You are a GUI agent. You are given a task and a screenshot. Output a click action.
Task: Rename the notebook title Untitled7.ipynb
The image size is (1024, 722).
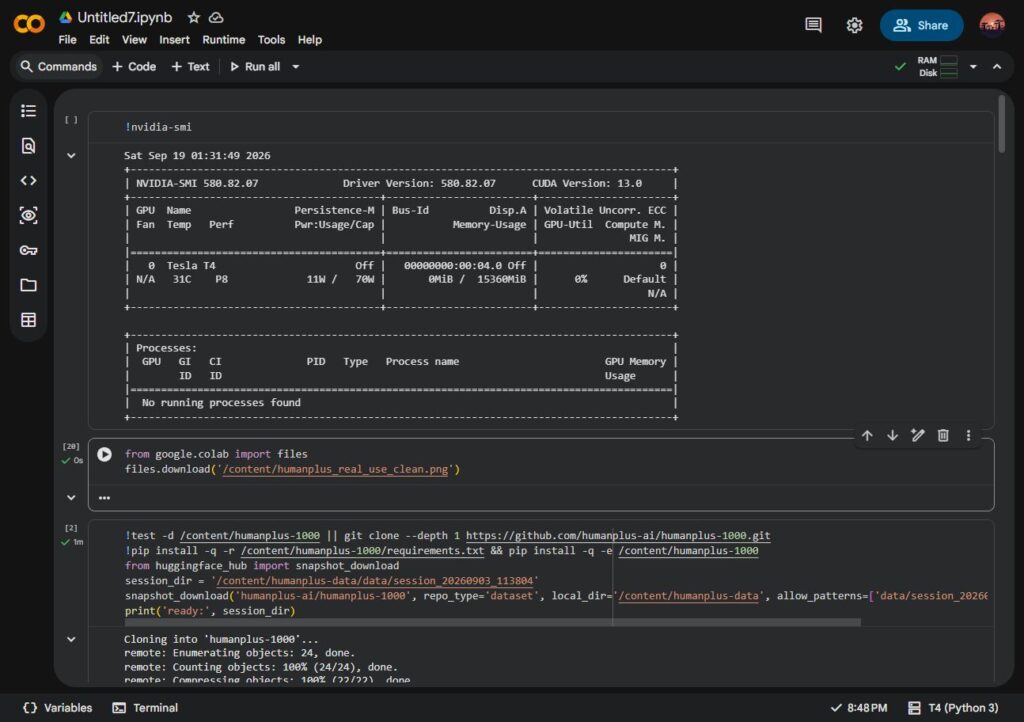click(x=125, y=18)
